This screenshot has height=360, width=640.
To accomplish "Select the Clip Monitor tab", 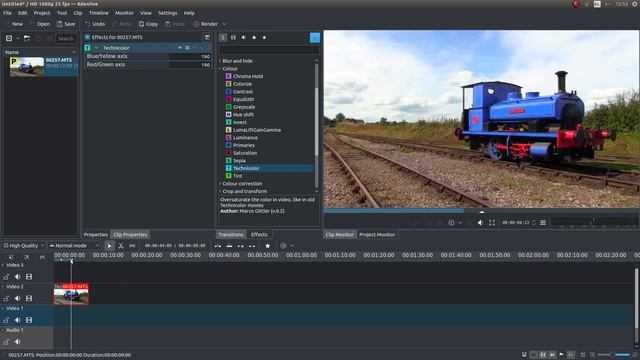I will 340,235.
